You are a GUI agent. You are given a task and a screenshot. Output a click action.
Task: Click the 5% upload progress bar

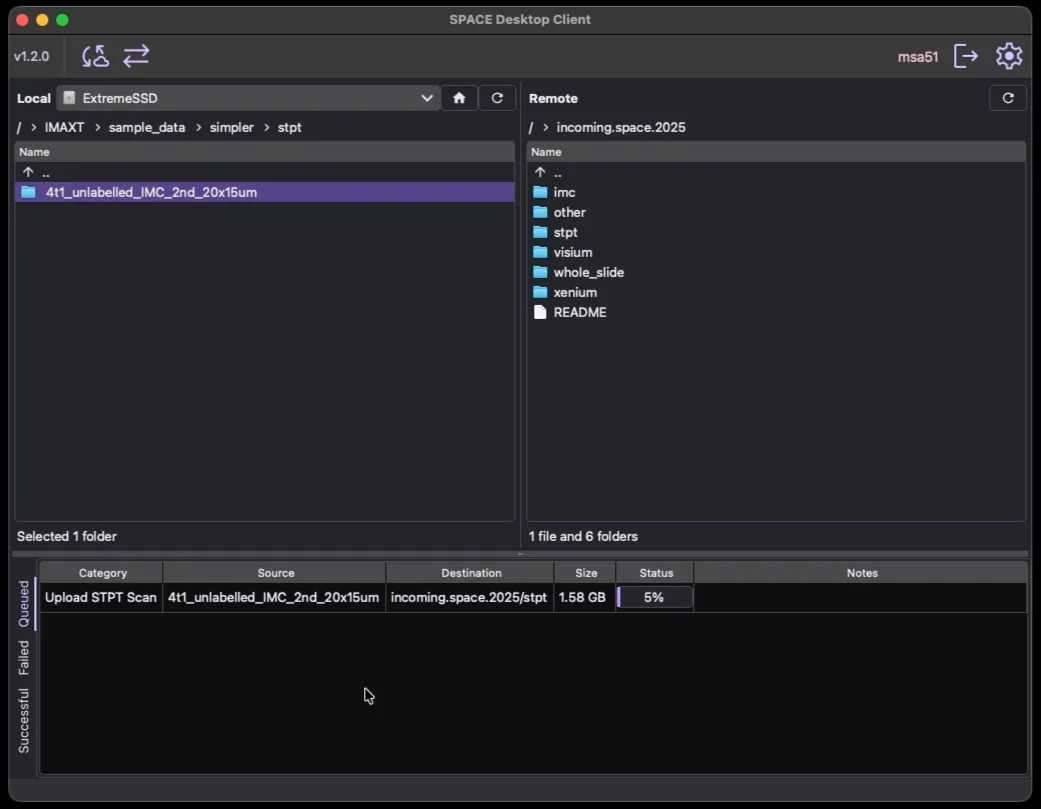655,597
